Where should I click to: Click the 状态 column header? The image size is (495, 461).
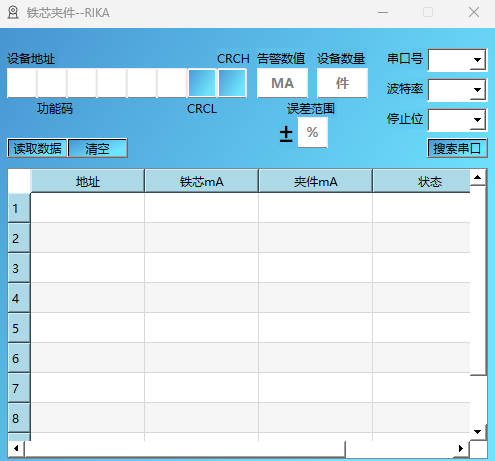421,181
